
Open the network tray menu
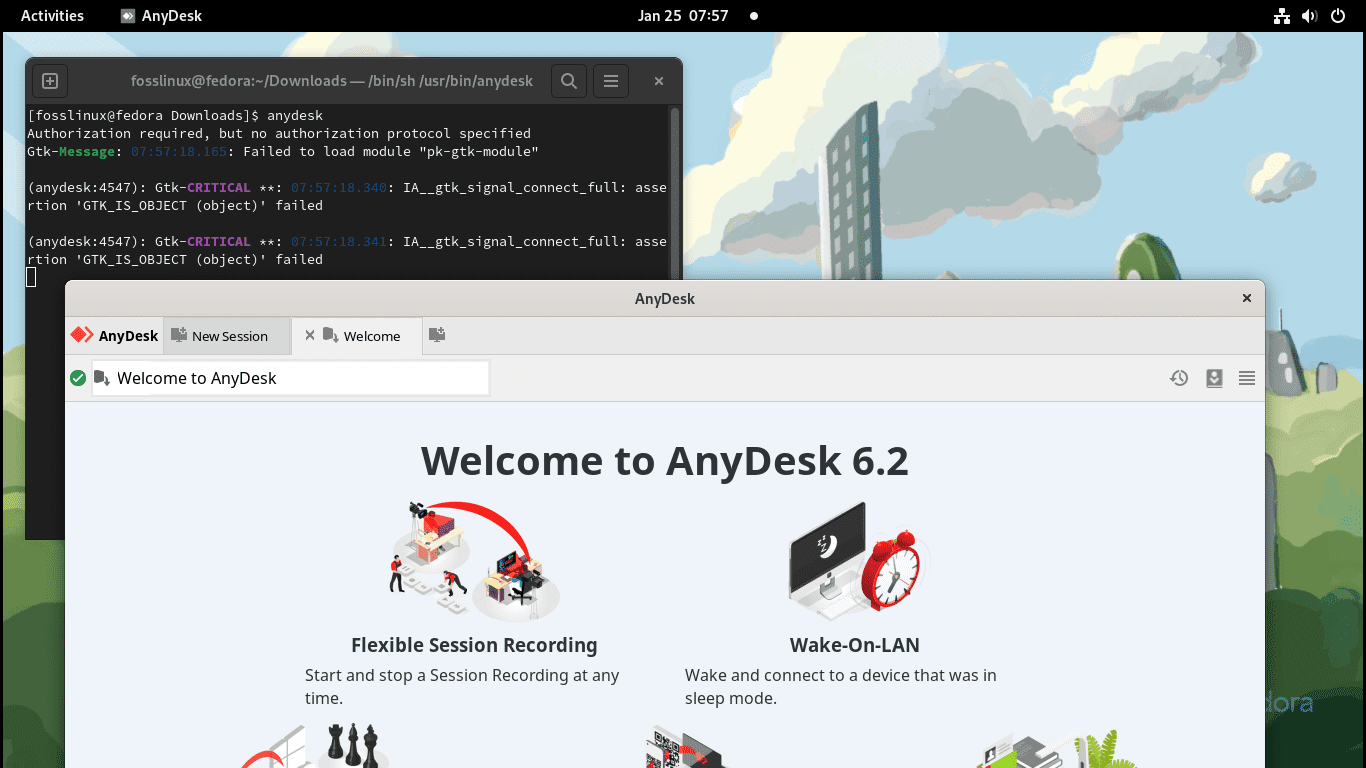1282,15
